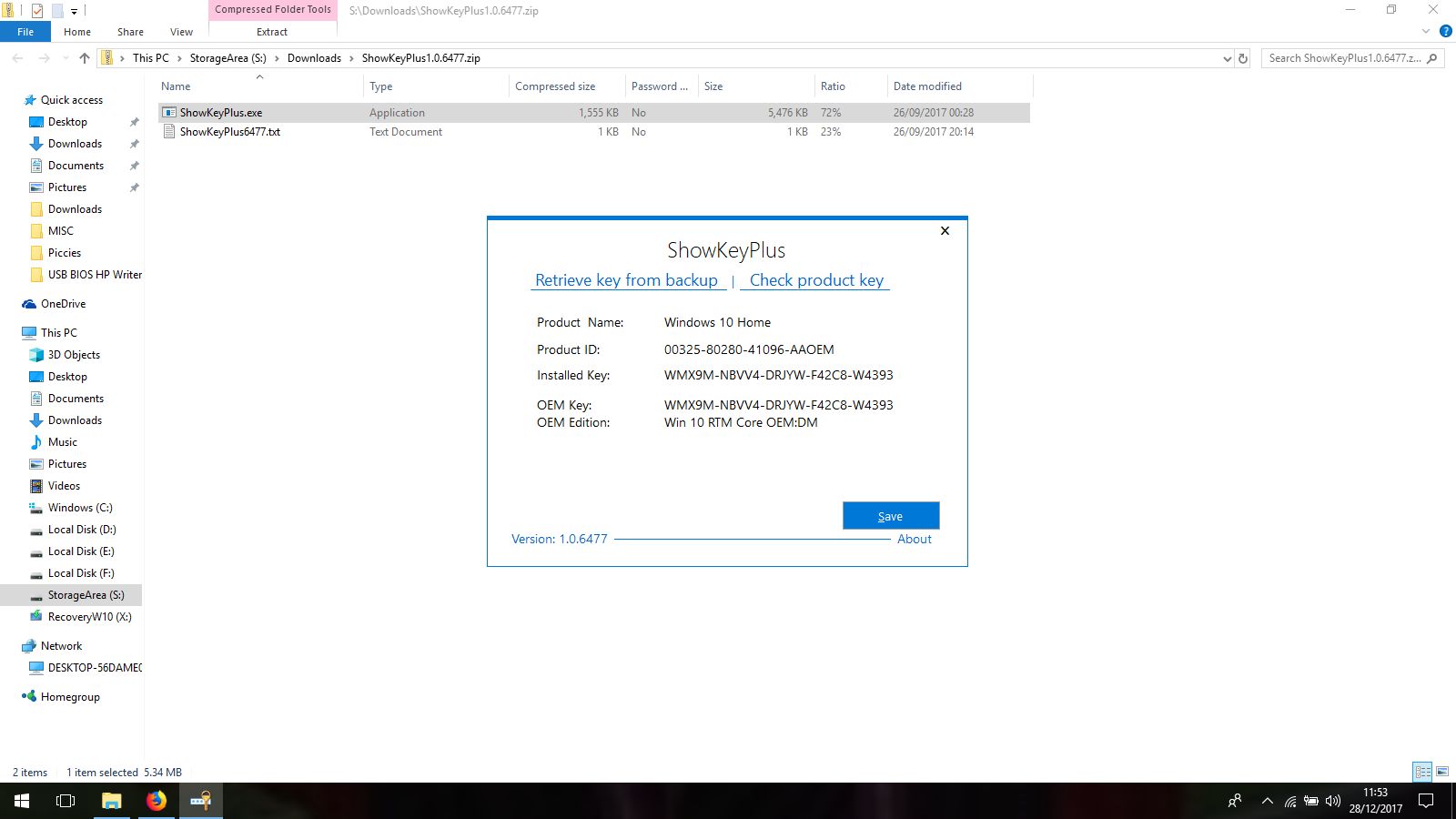Switch to large icons view layout
The height and width of the screenshot is (819, 1456).
[x=1442, y=772]
